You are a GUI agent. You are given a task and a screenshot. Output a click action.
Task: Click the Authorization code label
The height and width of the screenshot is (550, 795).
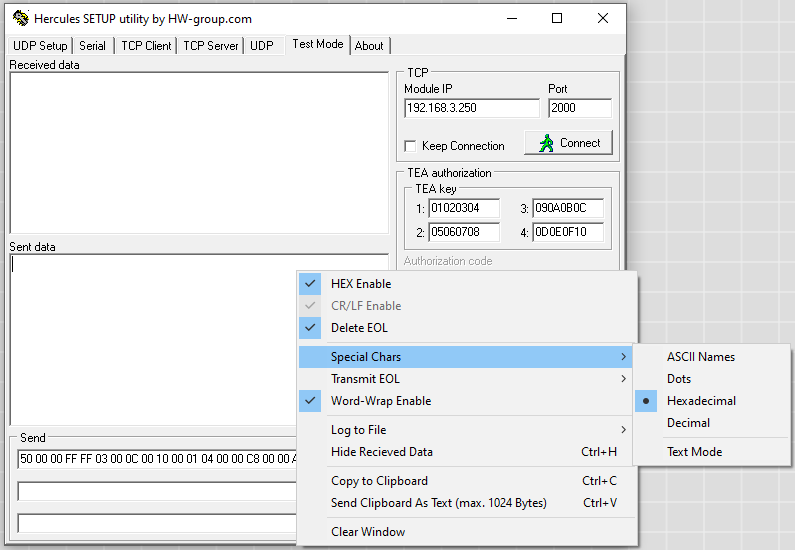pos(448,261)
